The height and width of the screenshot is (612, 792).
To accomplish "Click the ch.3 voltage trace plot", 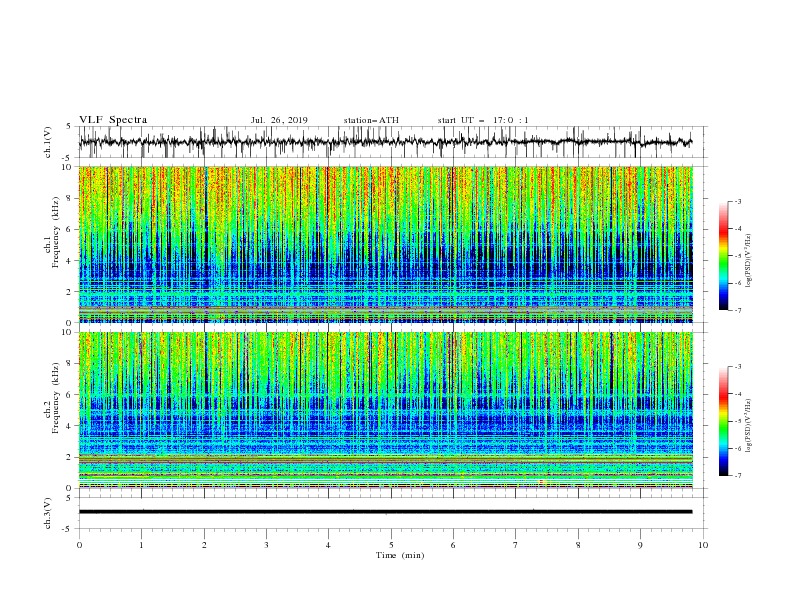I will (x=392, y=513).
